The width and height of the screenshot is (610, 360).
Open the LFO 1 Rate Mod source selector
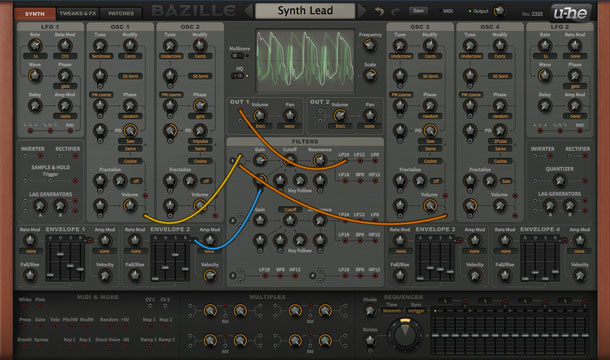point(65,56)
